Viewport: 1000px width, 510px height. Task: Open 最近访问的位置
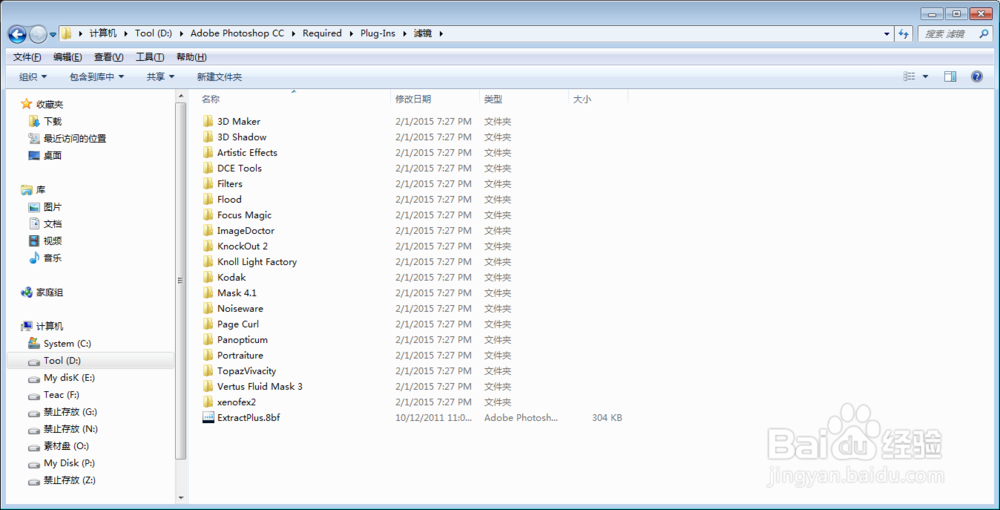click(67, 138)
